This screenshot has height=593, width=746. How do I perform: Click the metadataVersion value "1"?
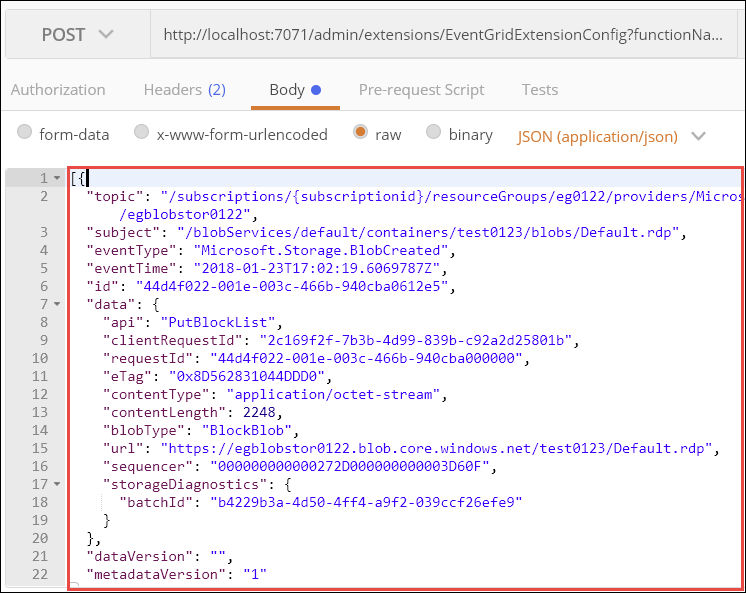pyautogui.click(x=255, y=574)
